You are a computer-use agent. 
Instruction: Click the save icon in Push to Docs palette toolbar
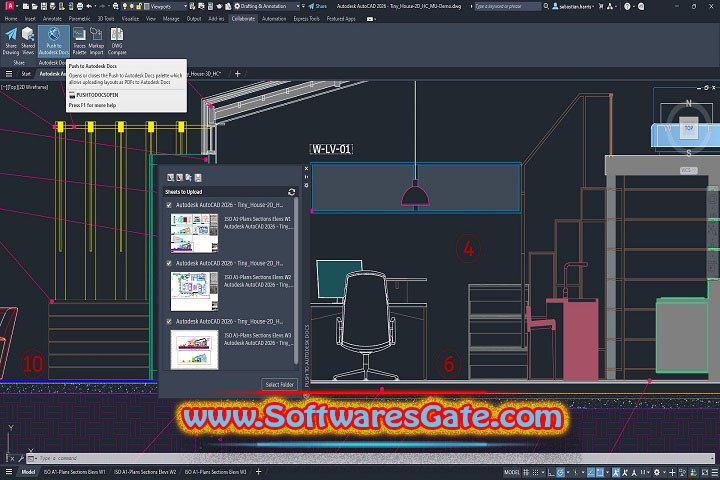(x=198, y=178)
